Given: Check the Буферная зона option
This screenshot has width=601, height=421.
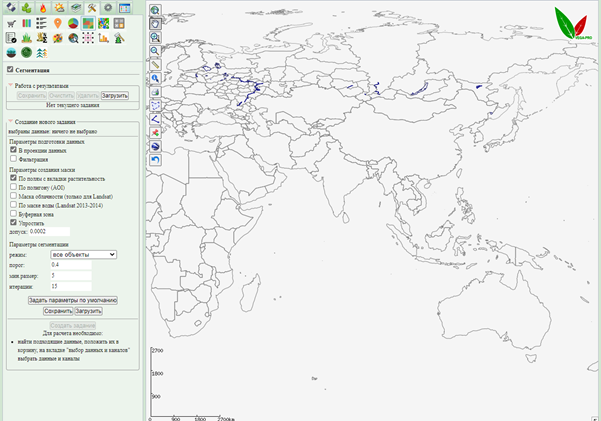Looking at the screenshot, I should 13,213.
